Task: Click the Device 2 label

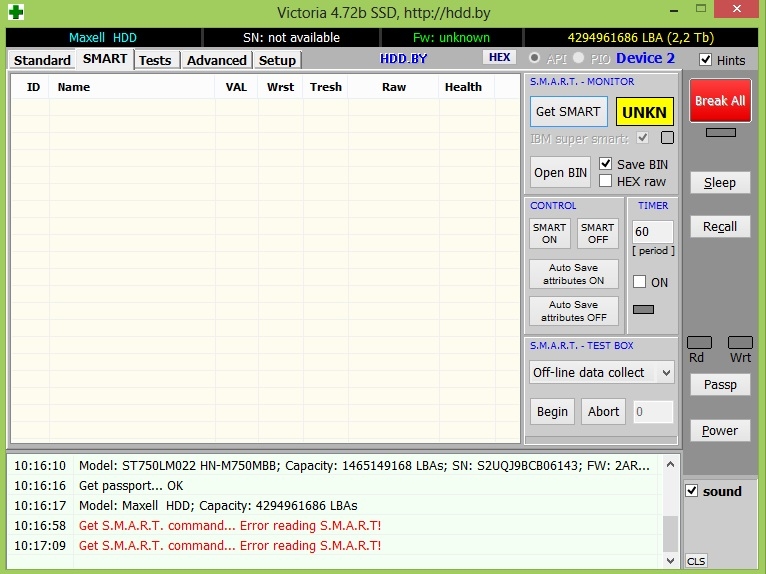Action: tap(645, 58)
